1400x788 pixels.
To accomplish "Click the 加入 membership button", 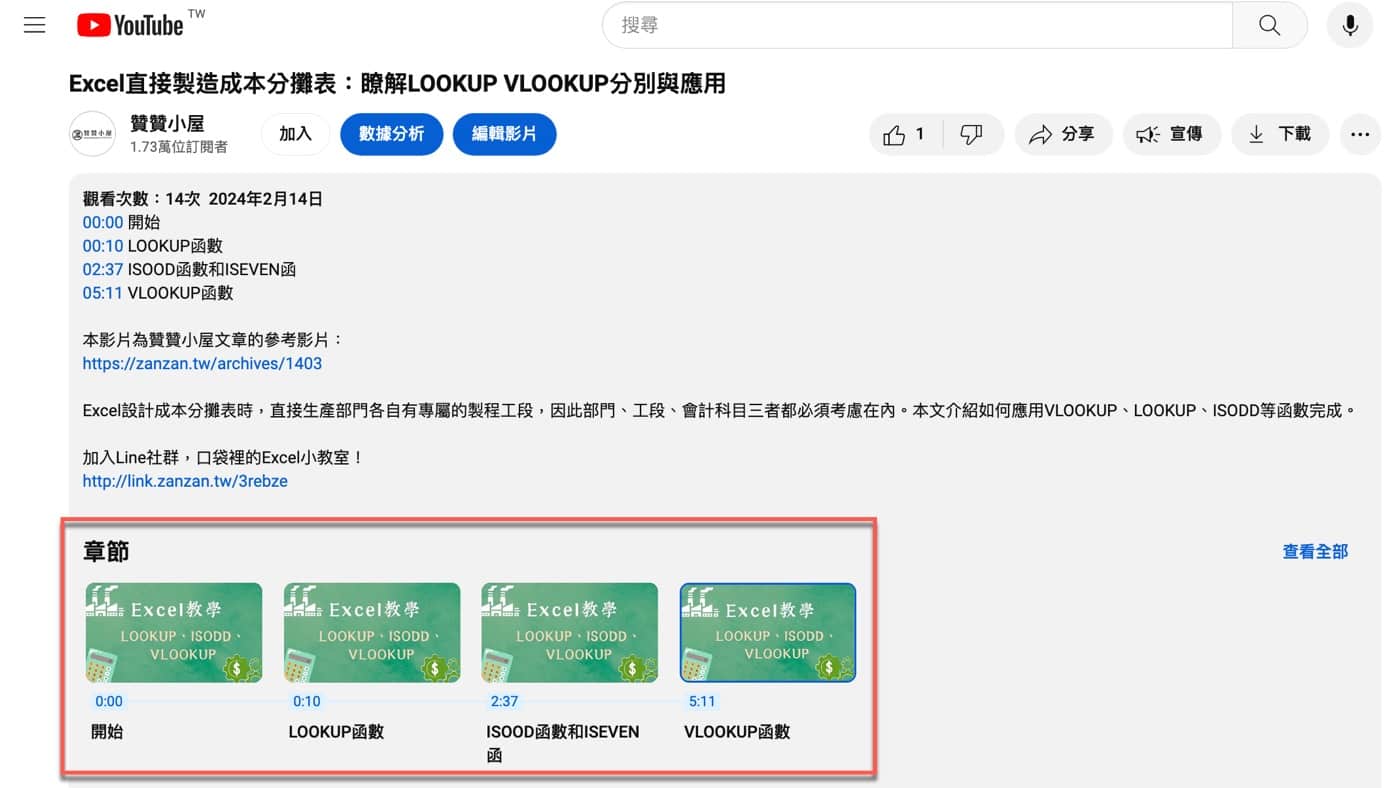I will pyautogui.click(x=295, y=134).
